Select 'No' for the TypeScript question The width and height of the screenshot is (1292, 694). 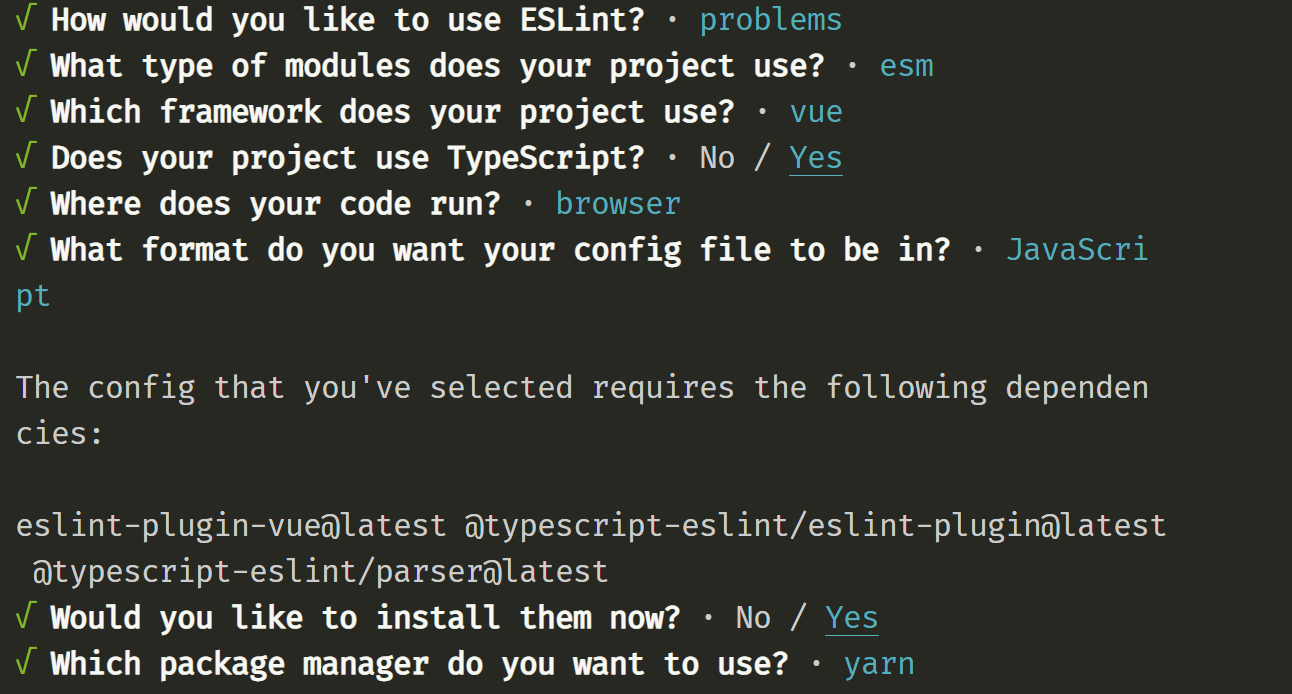(717, 158)
